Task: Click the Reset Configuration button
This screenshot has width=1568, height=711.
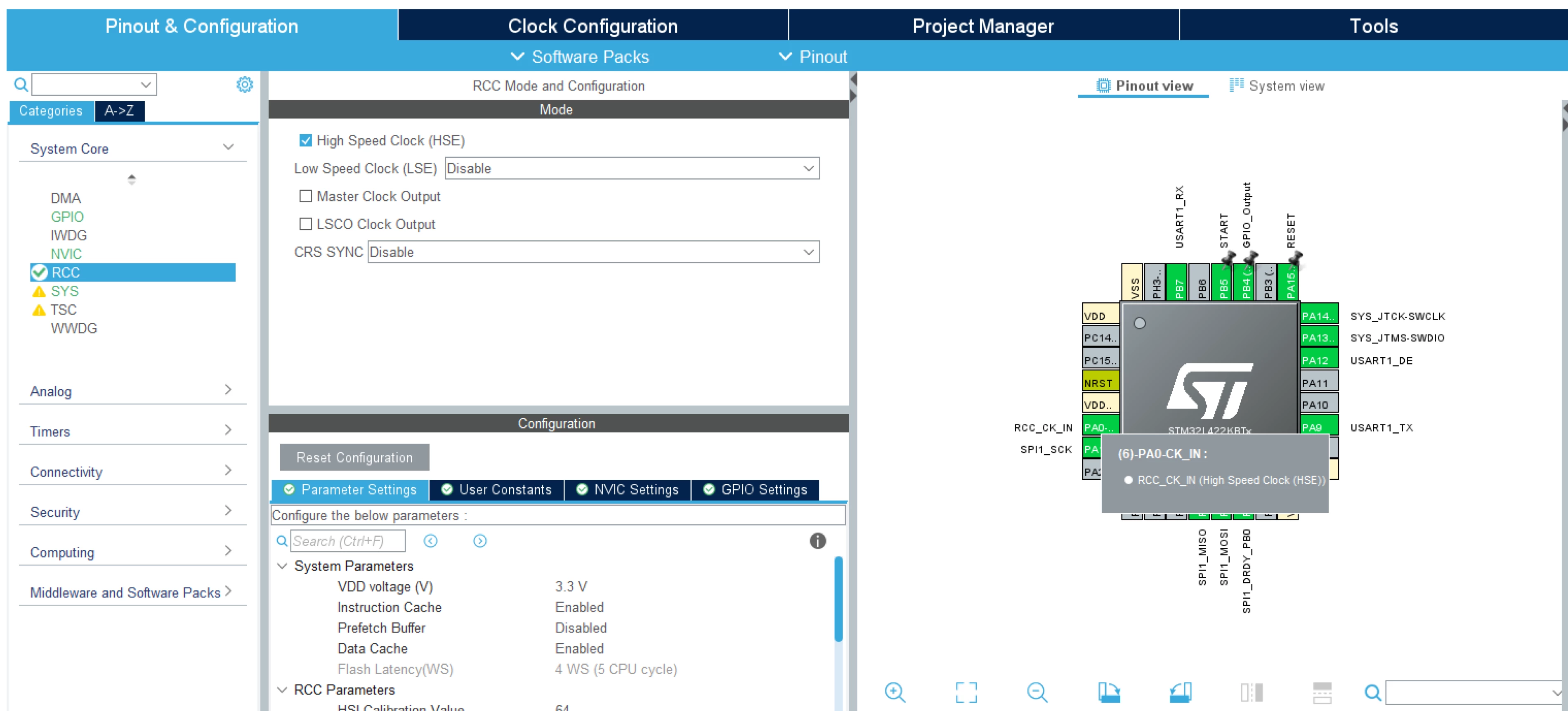Action: (354, 457)
